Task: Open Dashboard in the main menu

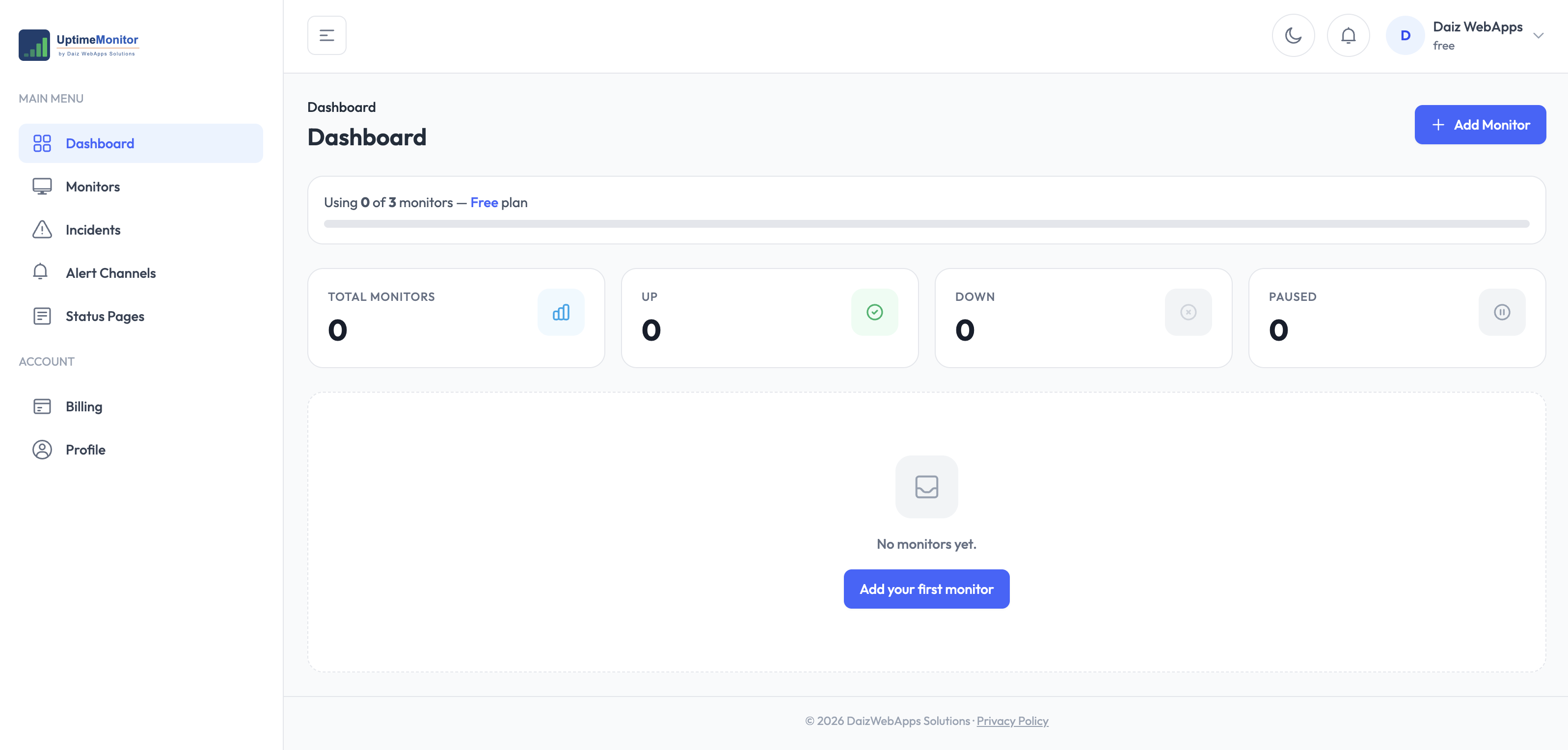Action: pos(140,143)
